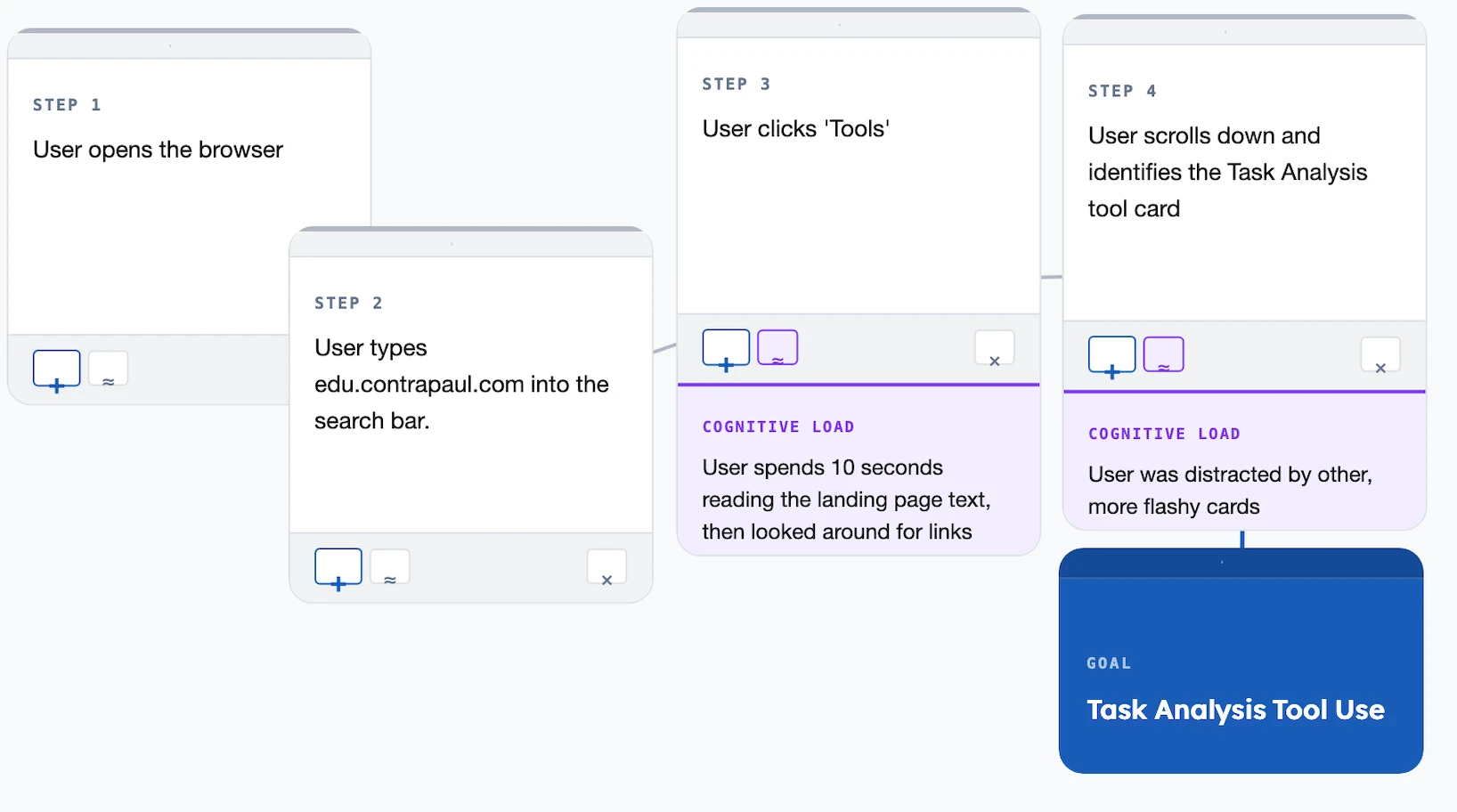1457x812 pixels.
Task: Add a step after Step 3 card
Action: (726, 348)
